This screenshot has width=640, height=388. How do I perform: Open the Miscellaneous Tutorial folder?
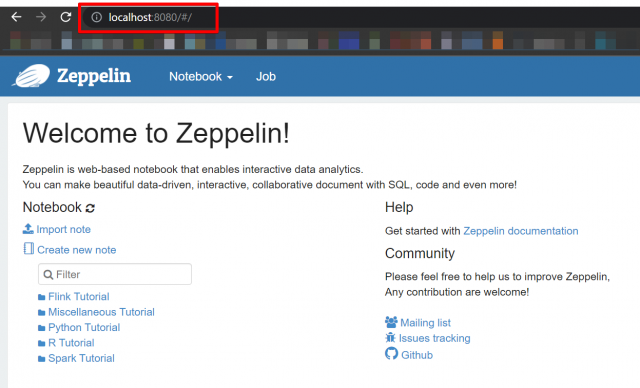pyautogui.click(x=101, y=312)
